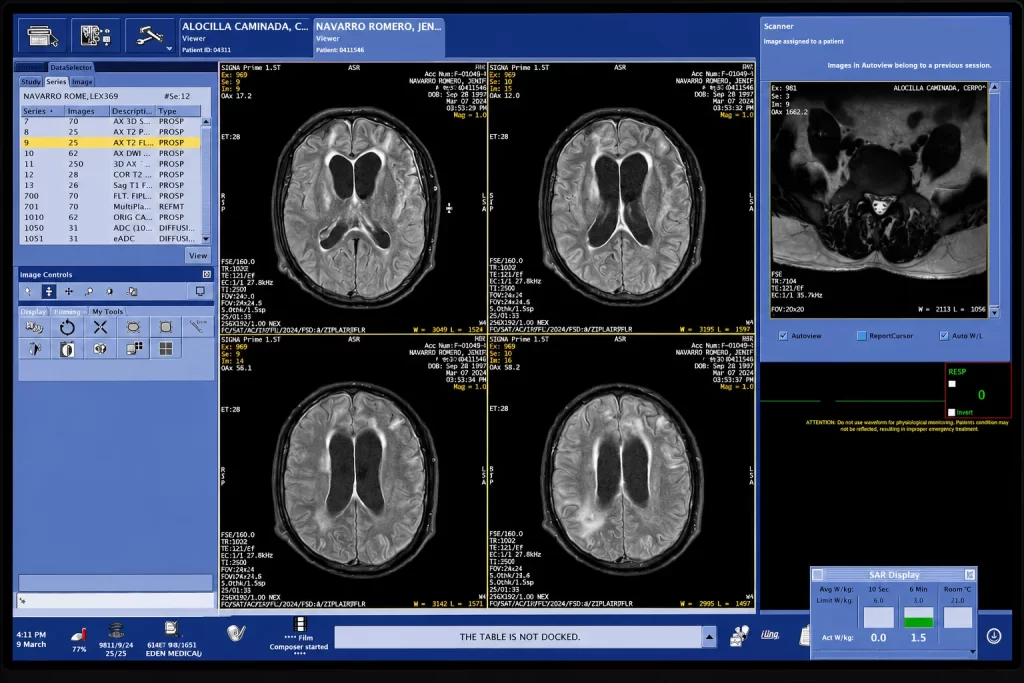
Task: Click the brain image icon in My Tools
Action: click(100, 349)
